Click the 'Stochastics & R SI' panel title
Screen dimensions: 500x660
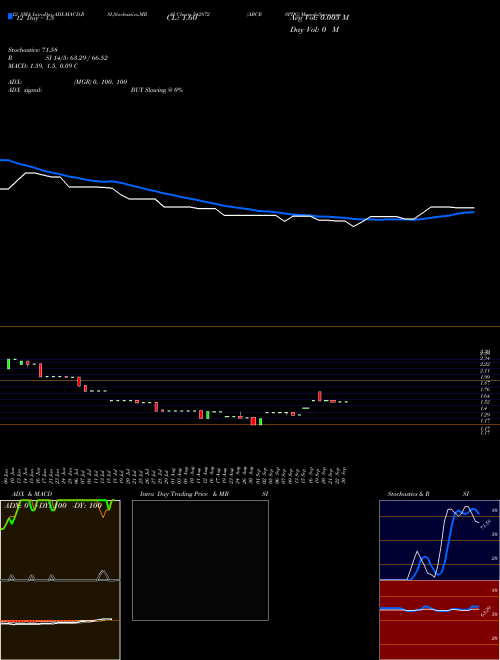coord(428,494)
